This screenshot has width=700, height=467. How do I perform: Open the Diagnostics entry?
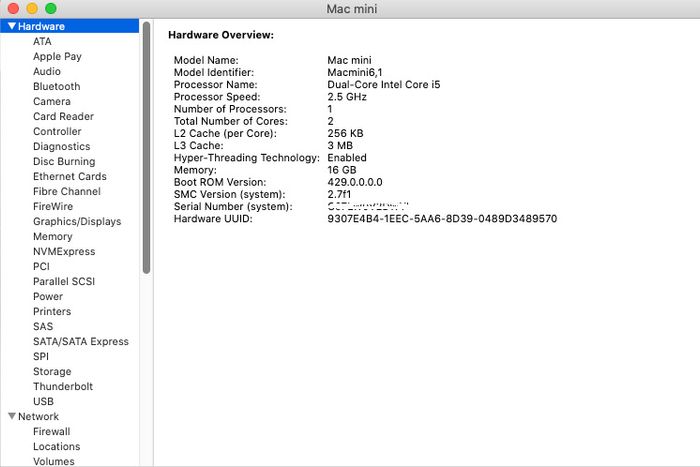[x=62, y=146]
